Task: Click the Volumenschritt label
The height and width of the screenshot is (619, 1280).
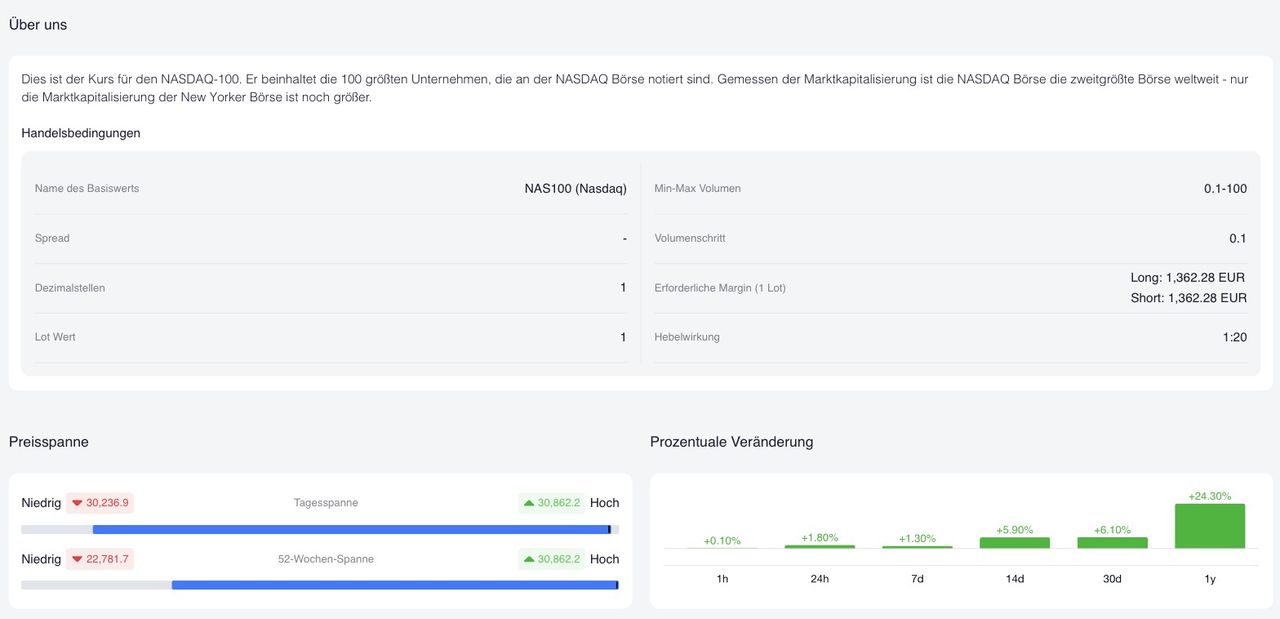Action: pyautogui.click(x=690, y=238)
